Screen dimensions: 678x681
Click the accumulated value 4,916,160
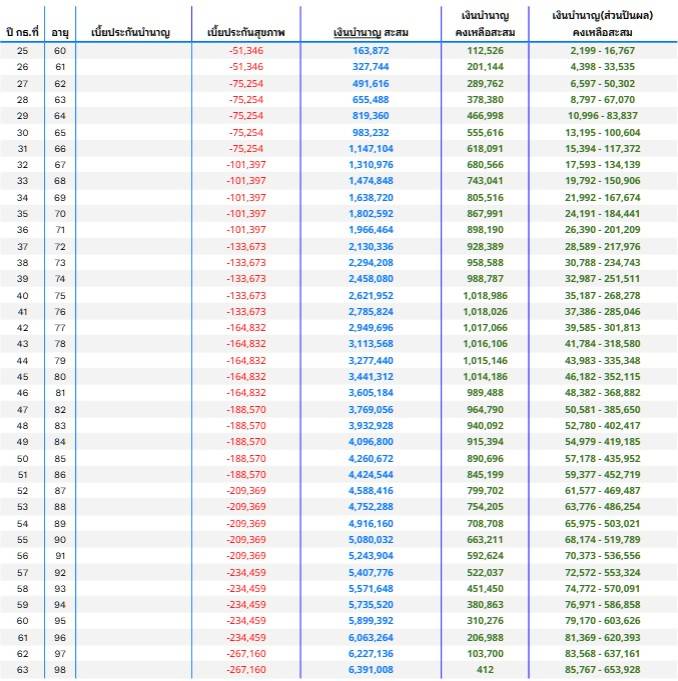[370, 525]
